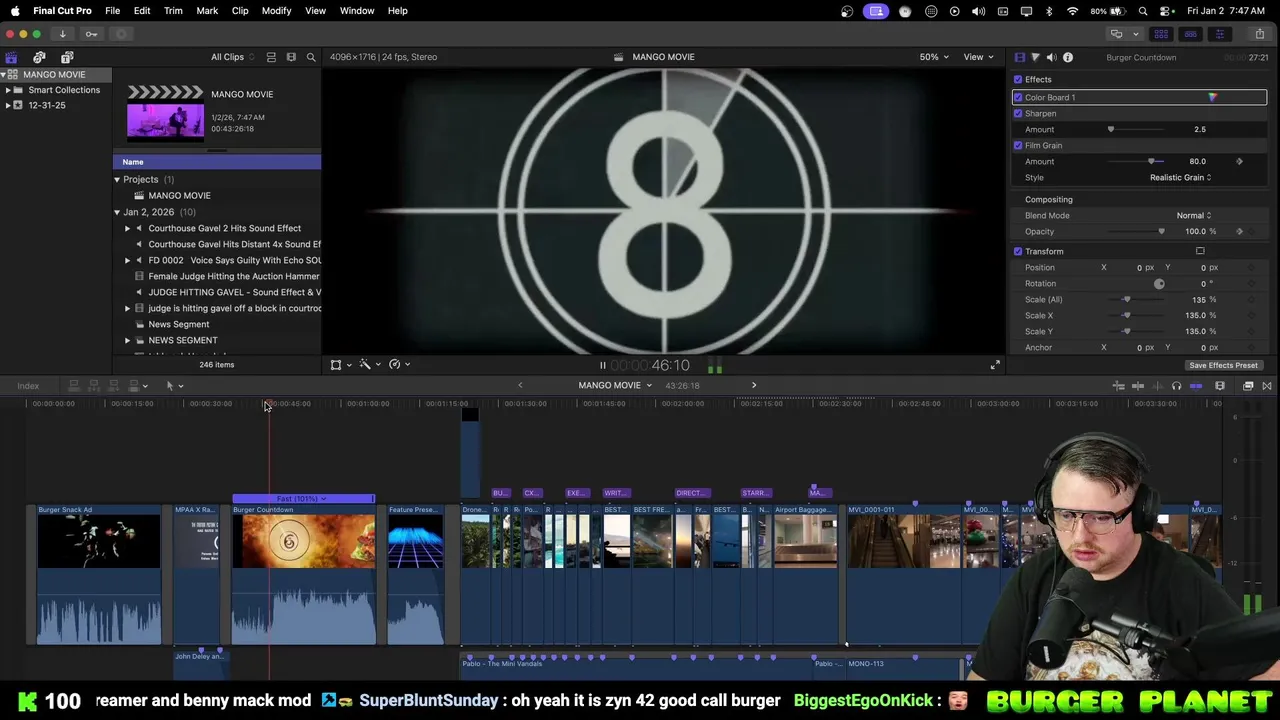Open Spotlight search in menu bar
The width and height of the screenshot is (1280, 720).
[x=1143, y=11]
